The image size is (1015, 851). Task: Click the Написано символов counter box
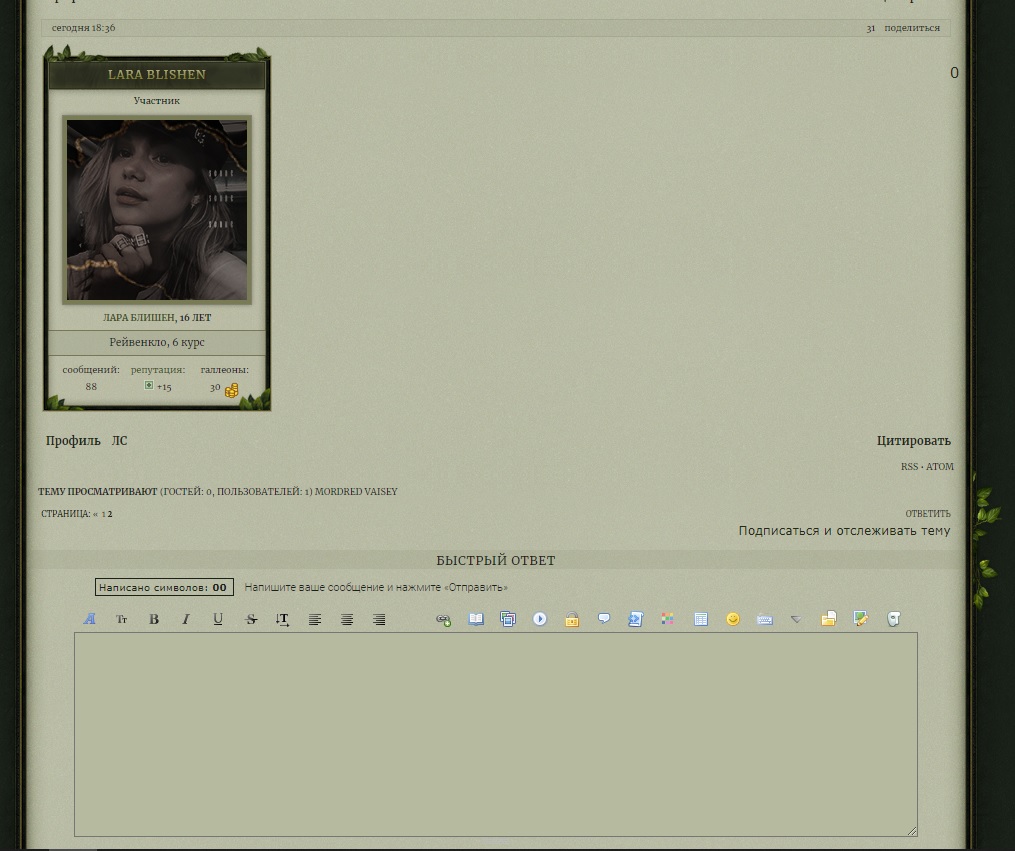click(164, 588)
